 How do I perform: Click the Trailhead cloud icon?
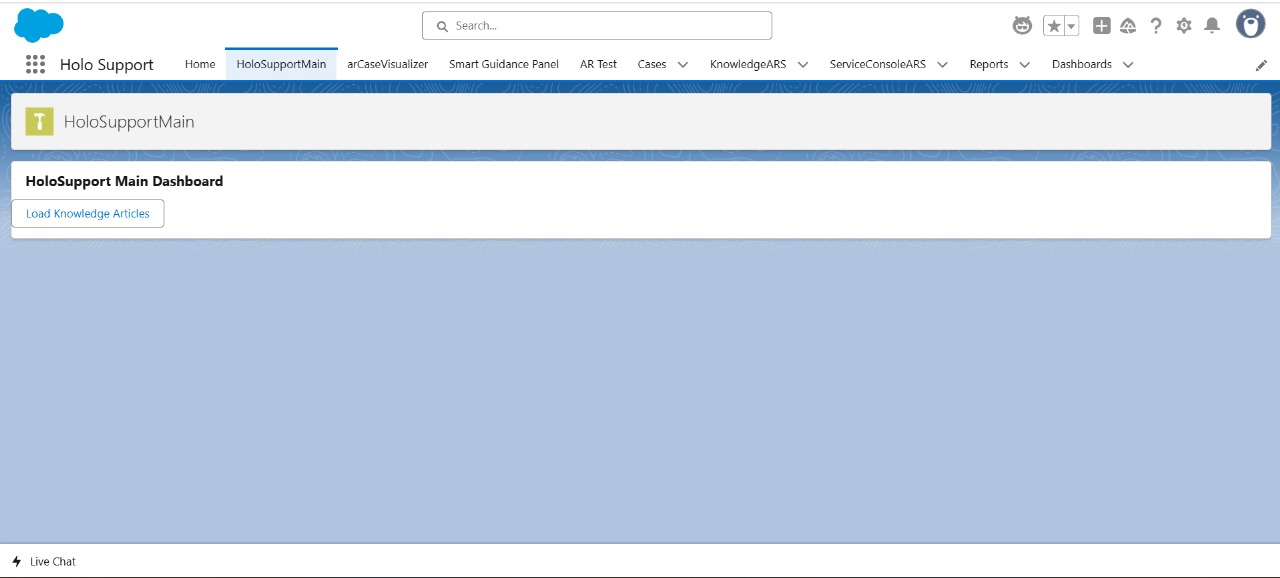tap(1128, 26)
